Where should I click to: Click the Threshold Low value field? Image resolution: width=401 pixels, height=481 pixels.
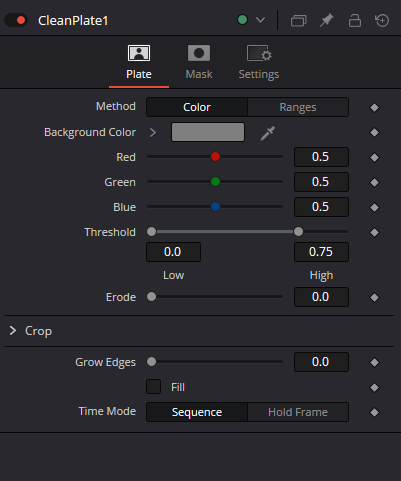pos(173,252)
